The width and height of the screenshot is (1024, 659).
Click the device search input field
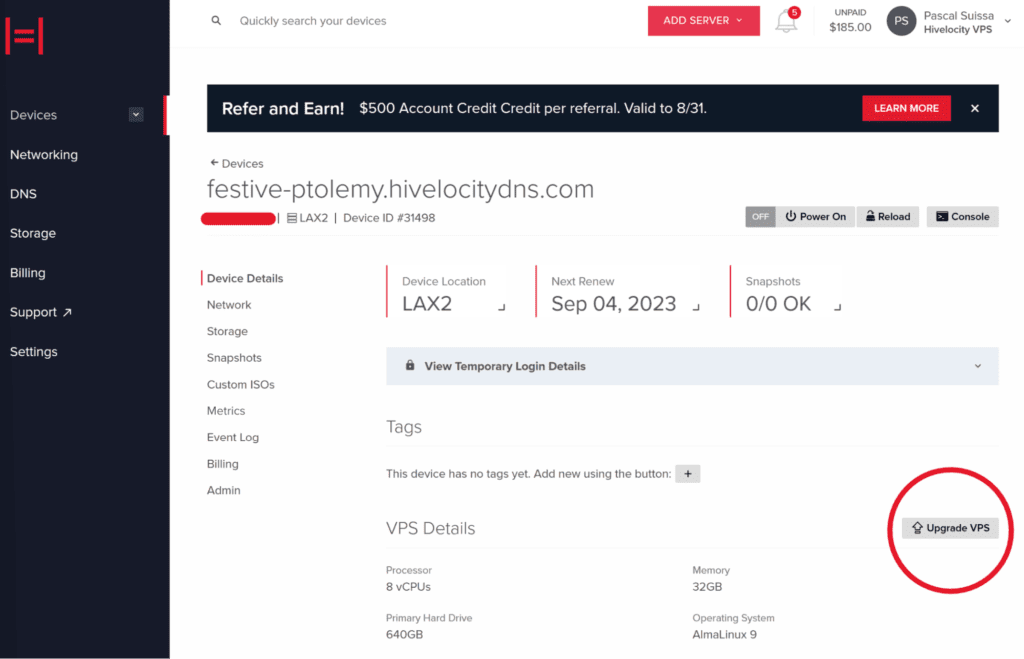point(320,20)
